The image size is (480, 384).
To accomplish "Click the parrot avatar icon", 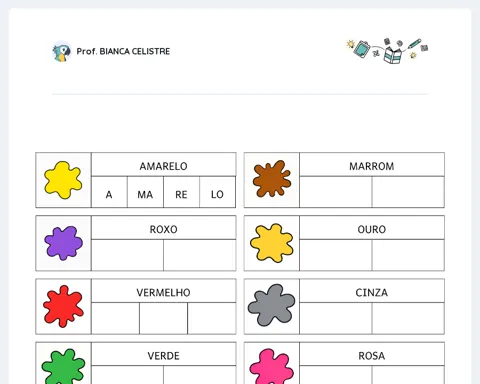I will click(x=62, y=52).
